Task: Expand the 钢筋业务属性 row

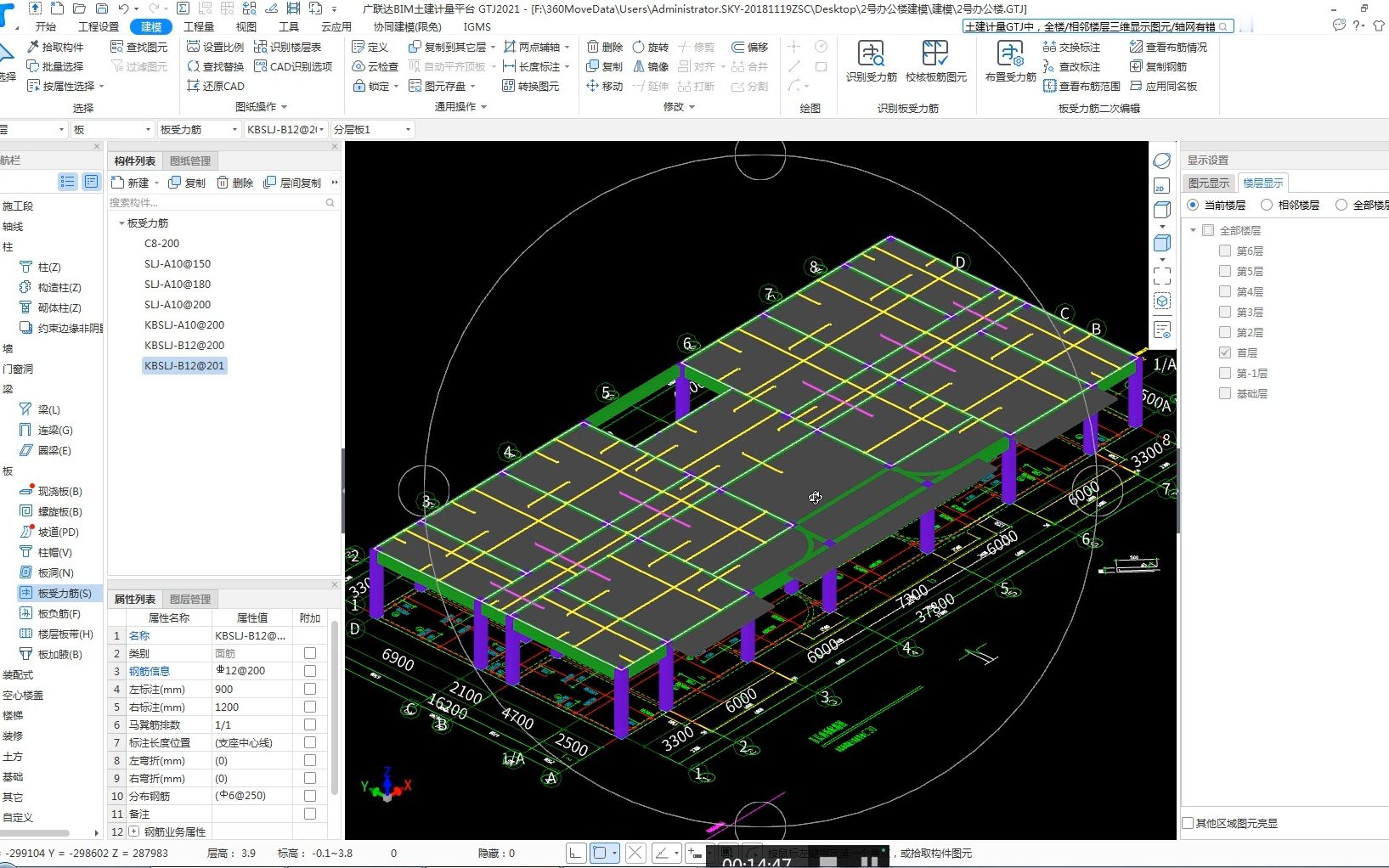Action: click(x=133, y=831)
